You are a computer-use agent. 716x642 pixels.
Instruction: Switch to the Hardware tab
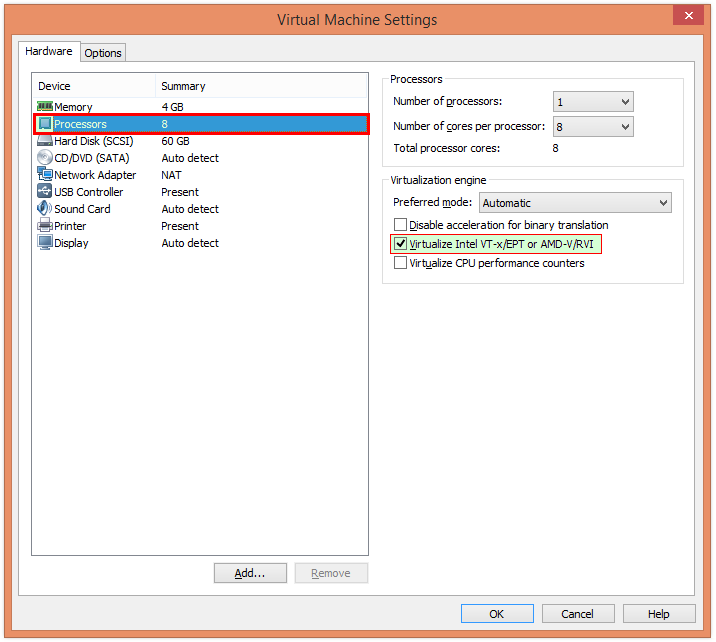(49, 51)
